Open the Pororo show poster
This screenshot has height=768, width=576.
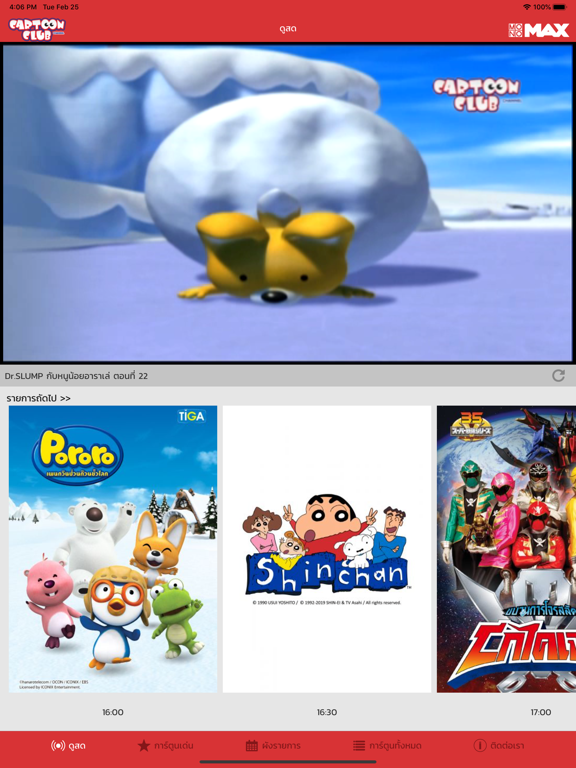point(113,549)
